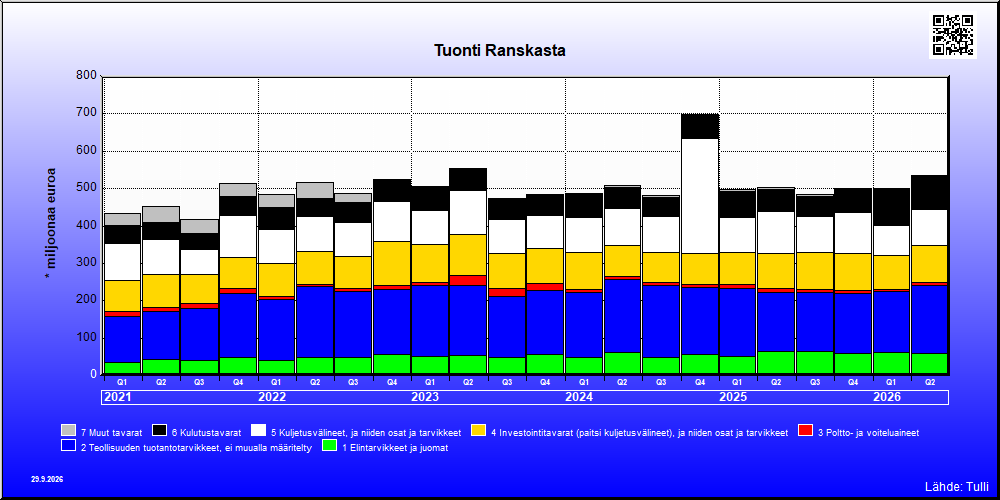
Task: Click the QR code image
Action: [953, 35]
